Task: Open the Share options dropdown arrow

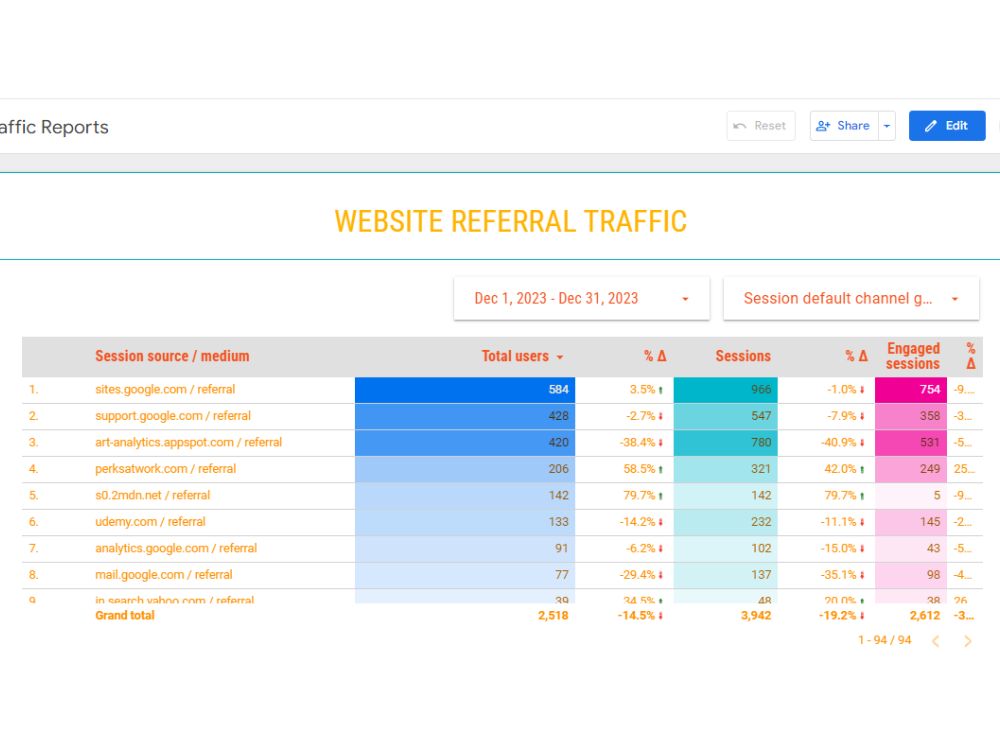Action: click(x=886, y=126)
